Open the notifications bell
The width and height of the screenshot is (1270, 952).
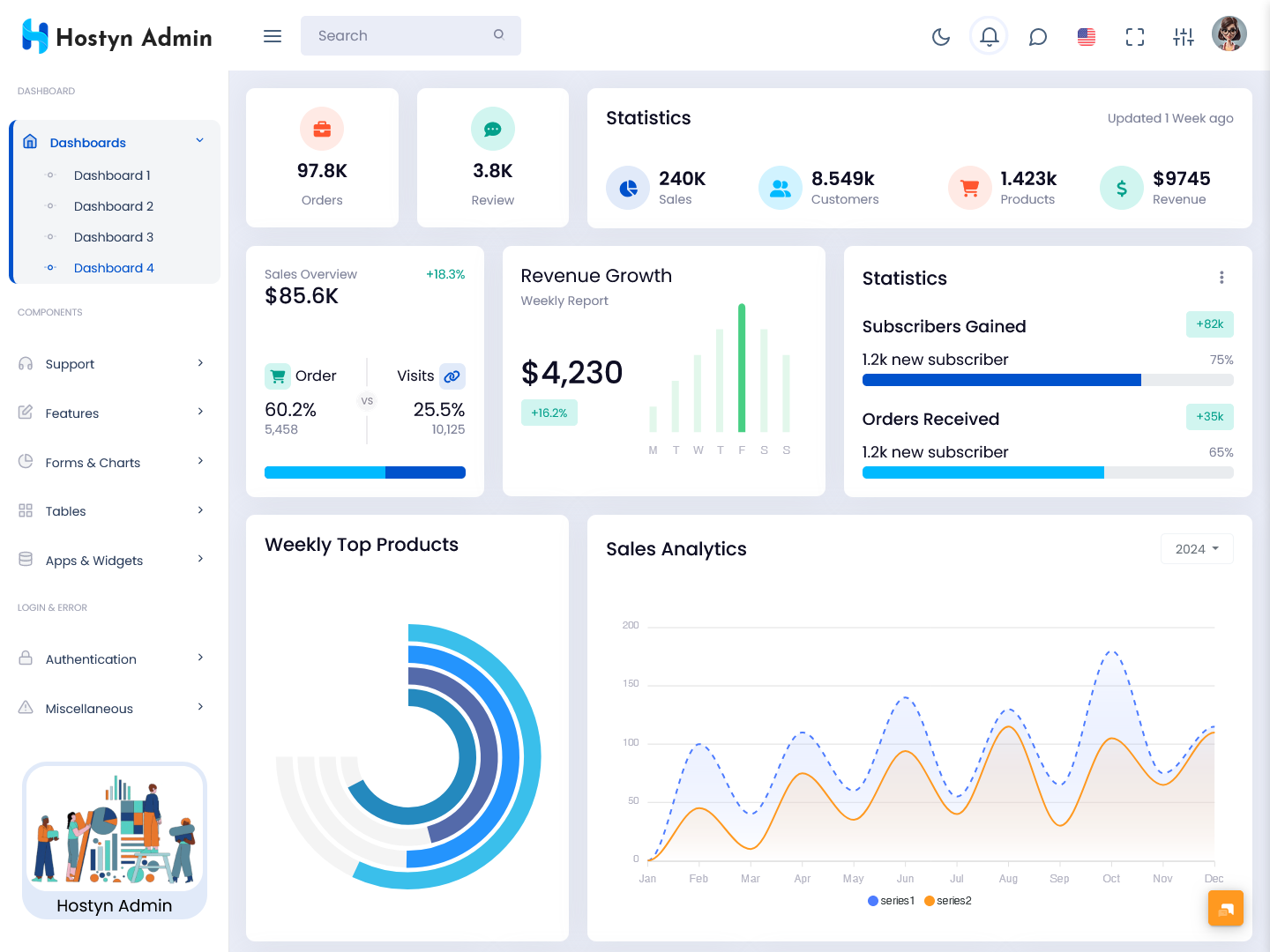pyautogui.click(x=989, y=36)
